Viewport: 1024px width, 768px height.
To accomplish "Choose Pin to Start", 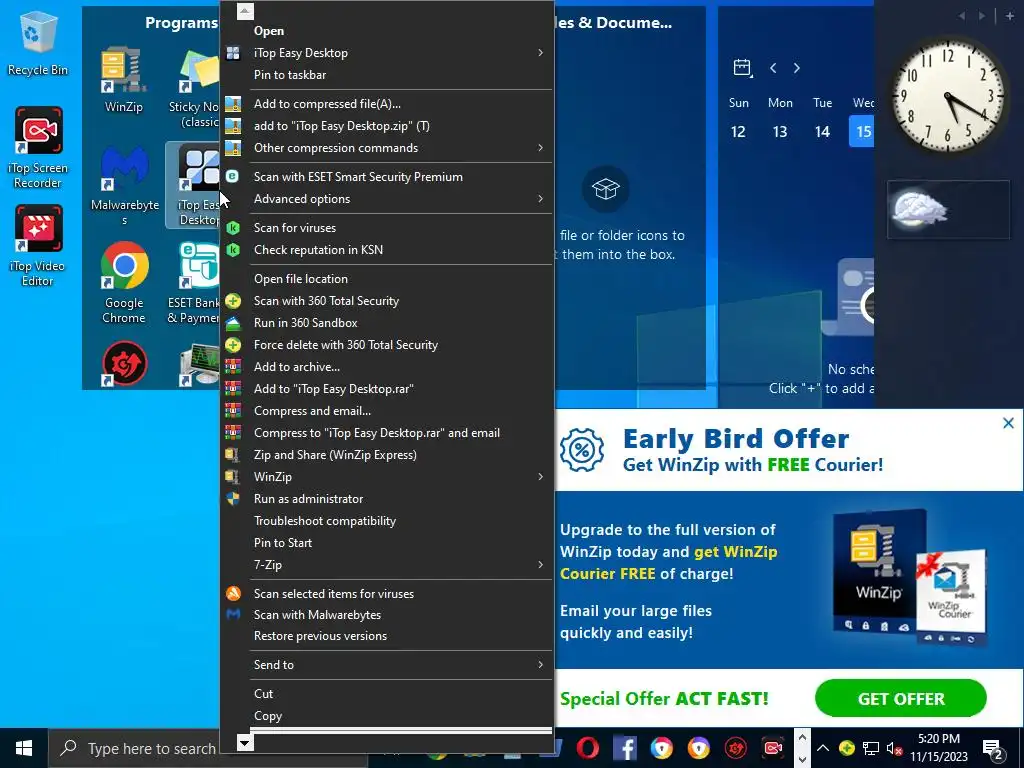I will (387, 543).
